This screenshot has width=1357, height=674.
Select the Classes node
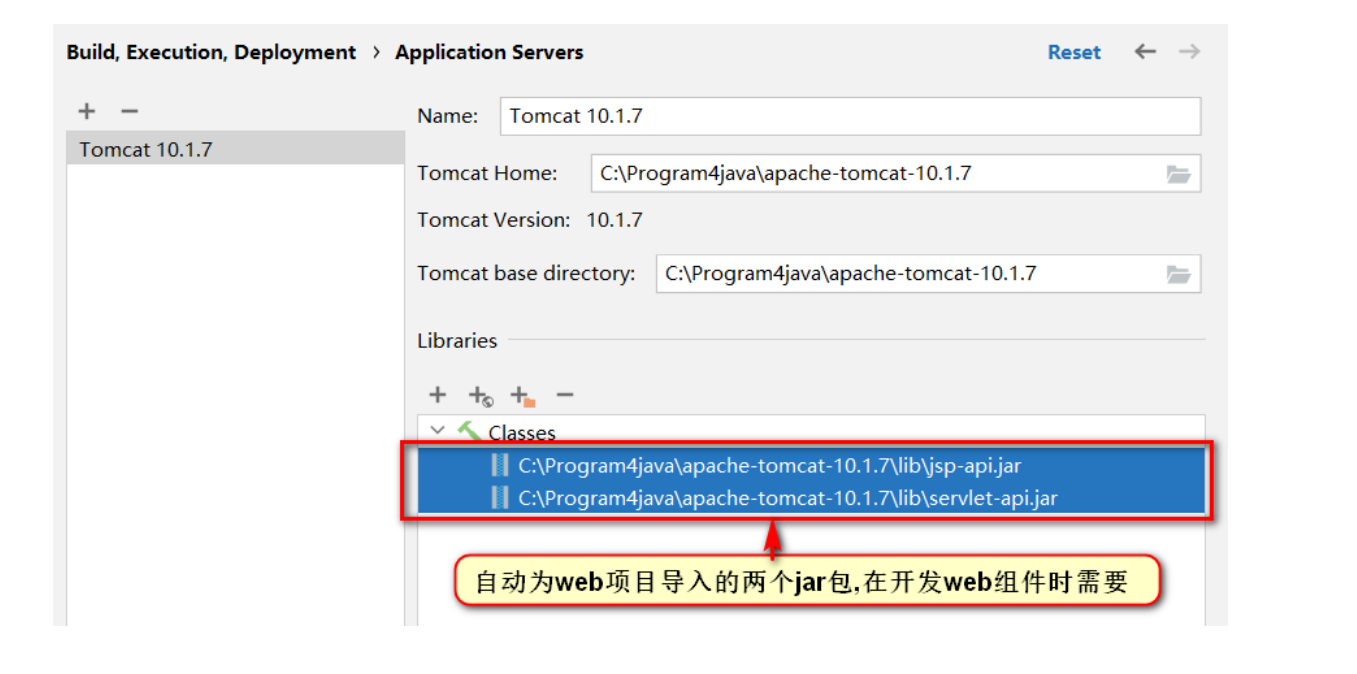click(521, 432)
